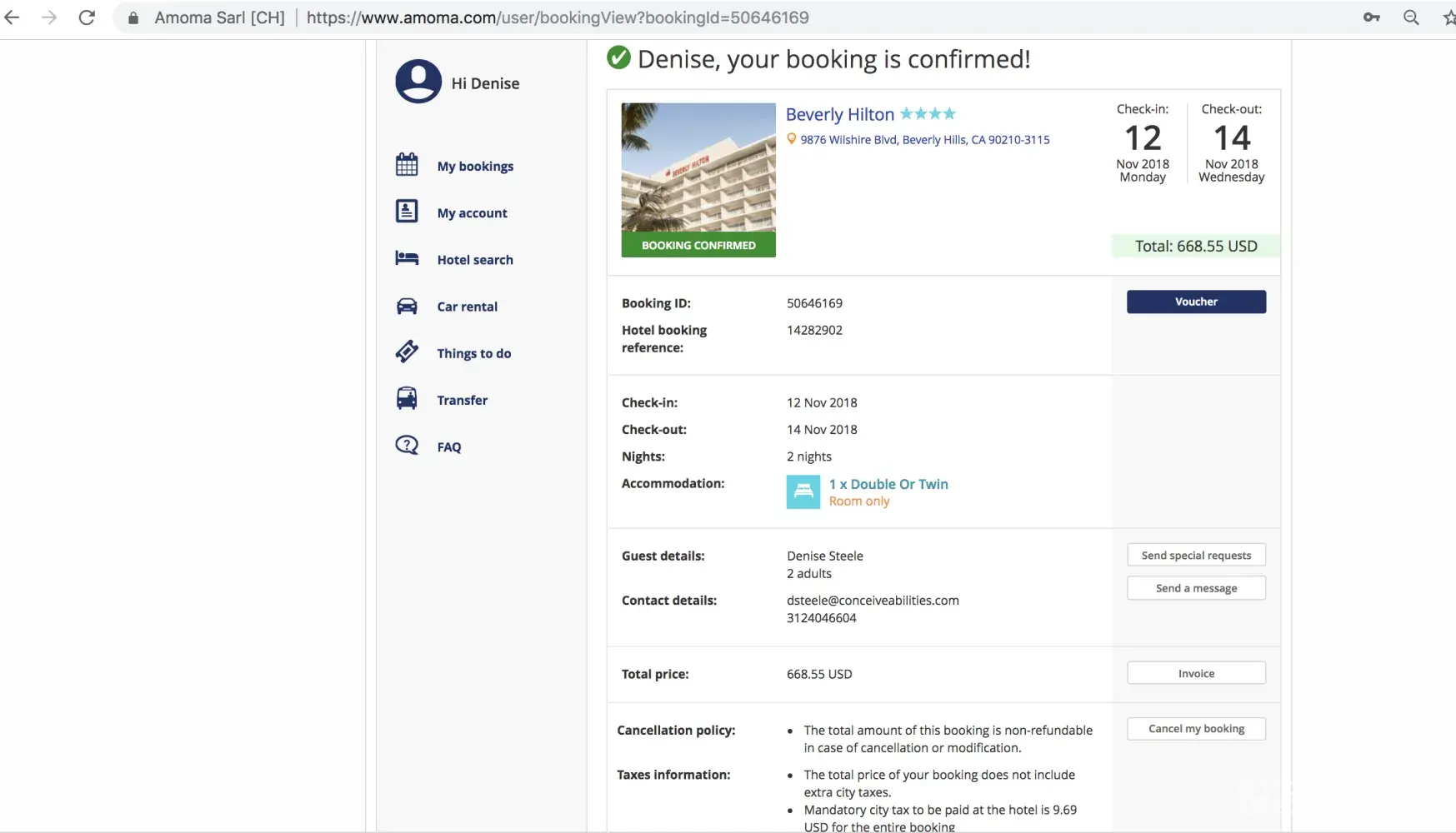Click the Beverly Hilton hotel photo thumbnail
Screen dimensions: 1456x833
click(x=698, y=167)
